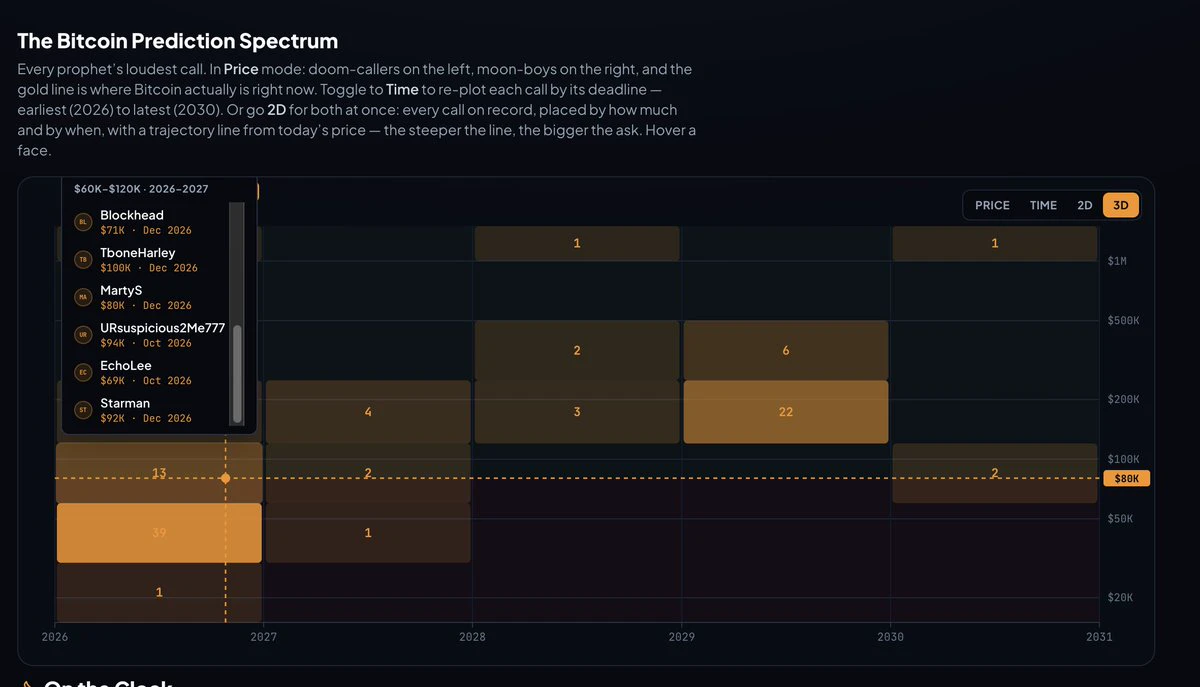1200x687 pixels.
Task: Click the 2029 cell with 6 calls
Action: click(x=785, y=350)
